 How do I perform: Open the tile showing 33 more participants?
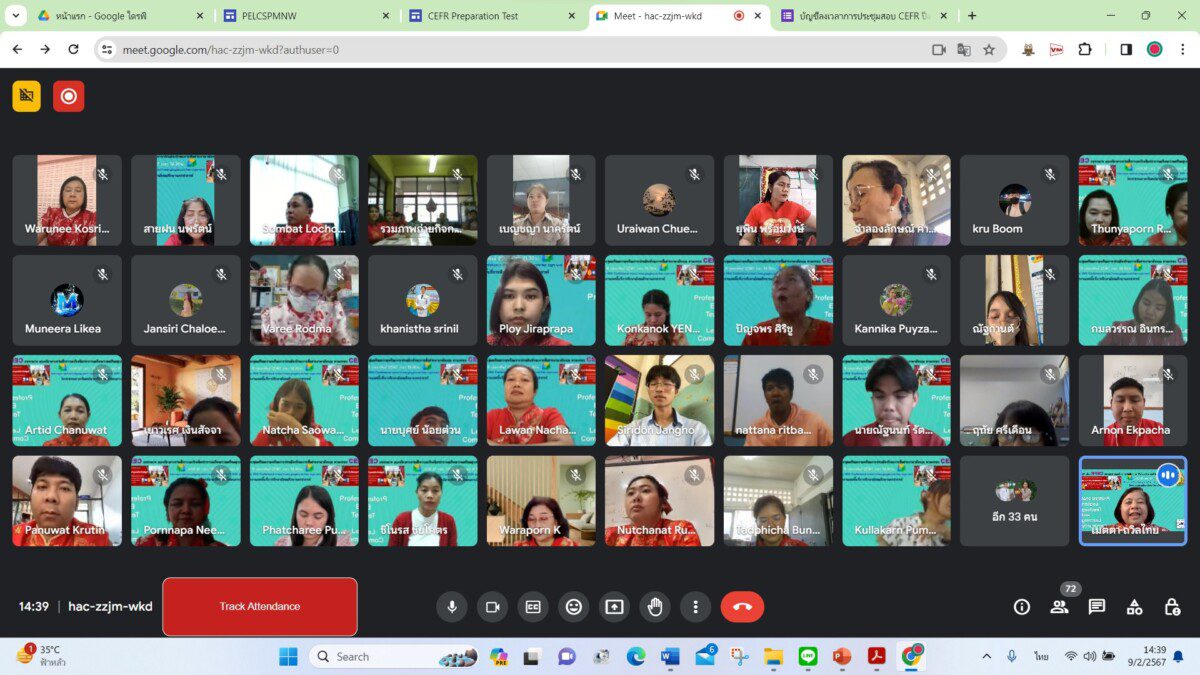coord(1015,501)
